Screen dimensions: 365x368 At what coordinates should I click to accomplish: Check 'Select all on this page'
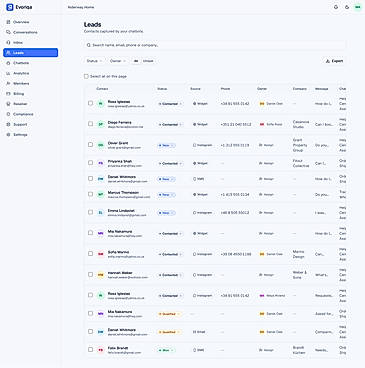coord(86,76)
